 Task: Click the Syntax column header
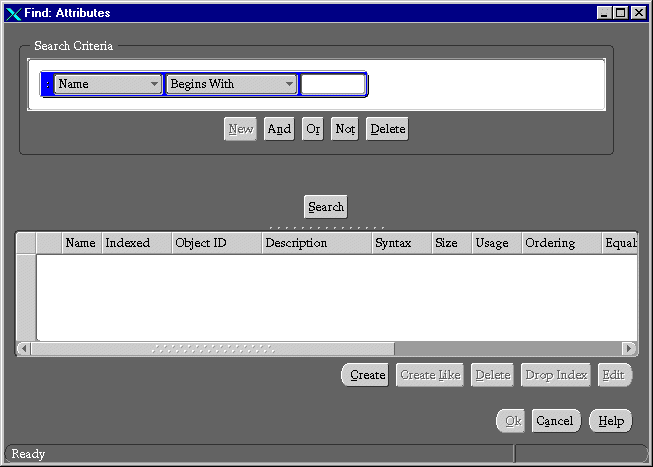(401, 243)
